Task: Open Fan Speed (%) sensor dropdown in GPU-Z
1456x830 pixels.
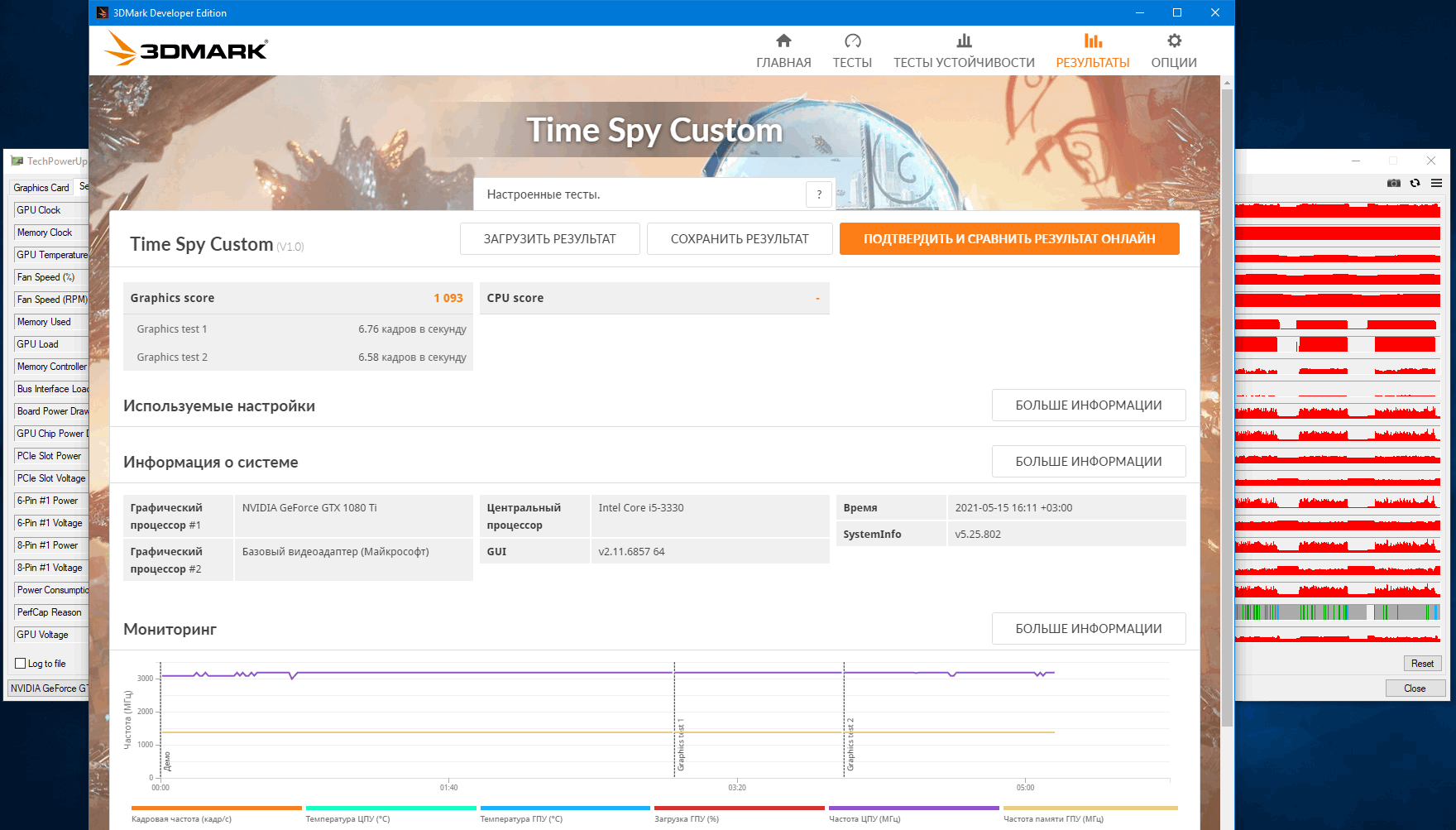Action: 51,277
